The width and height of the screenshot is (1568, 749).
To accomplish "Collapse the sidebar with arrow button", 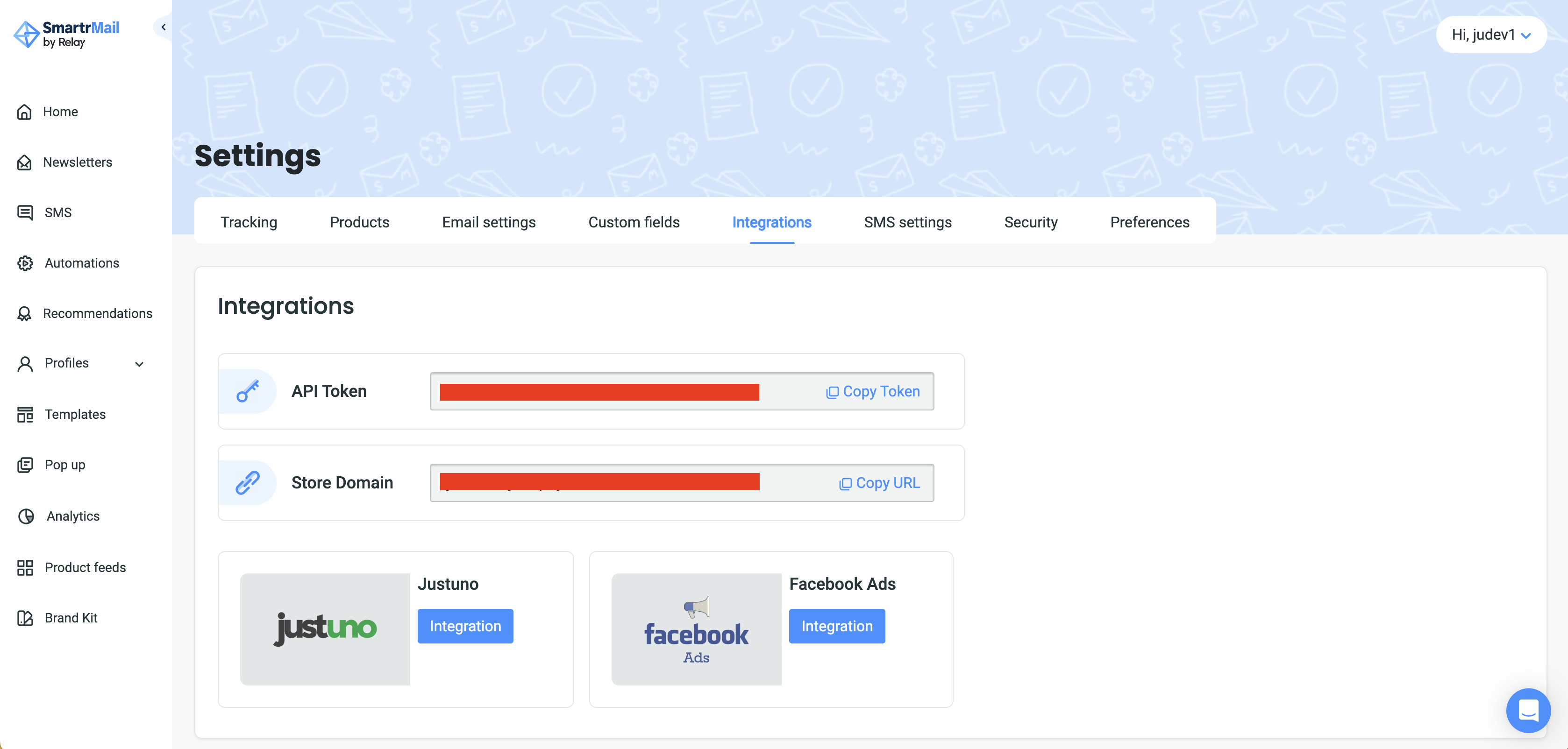I will point(163,27).
